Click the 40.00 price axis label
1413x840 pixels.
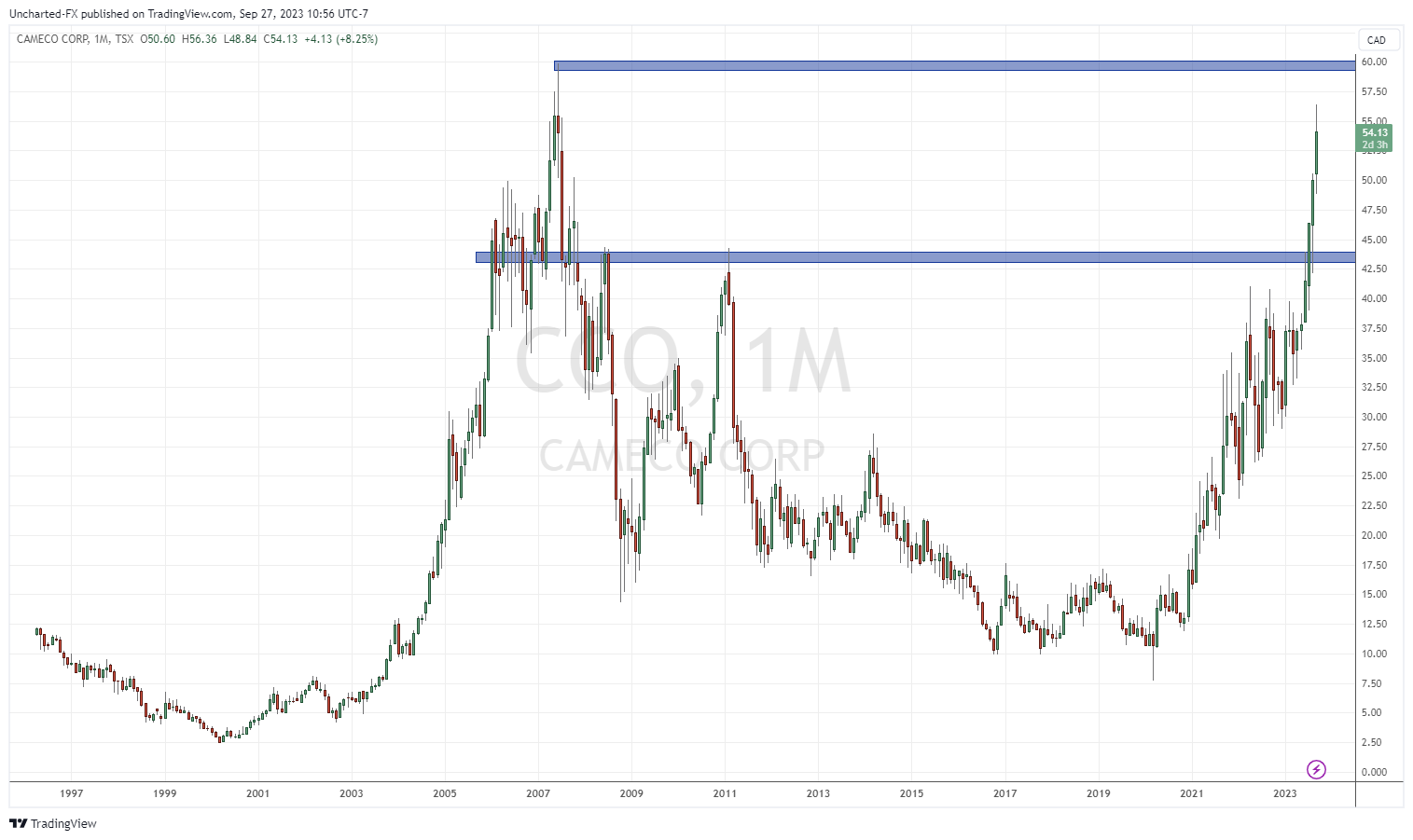coord(1374,299)
